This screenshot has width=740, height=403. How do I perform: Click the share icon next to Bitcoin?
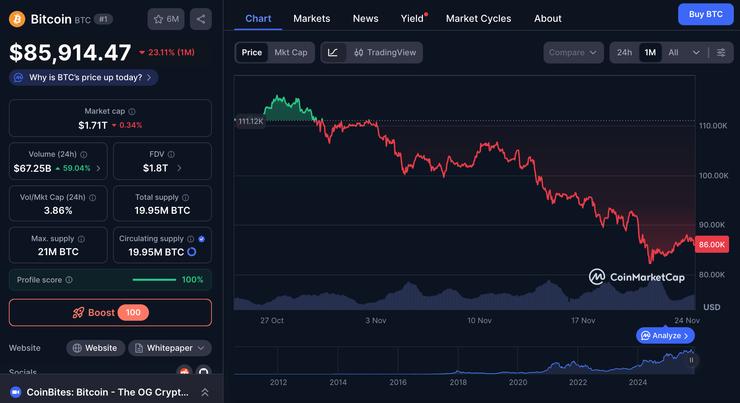tap(200, 19)
